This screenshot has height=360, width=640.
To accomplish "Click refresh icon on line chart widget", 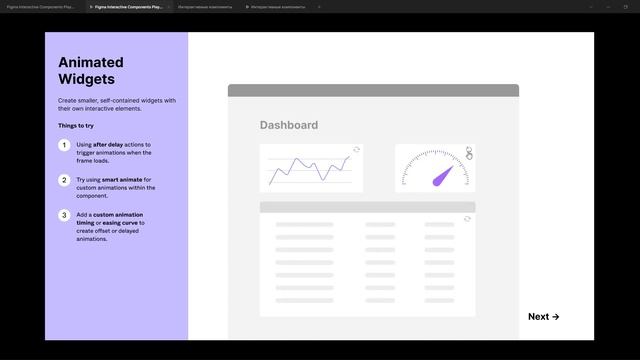I will (356, 149).
